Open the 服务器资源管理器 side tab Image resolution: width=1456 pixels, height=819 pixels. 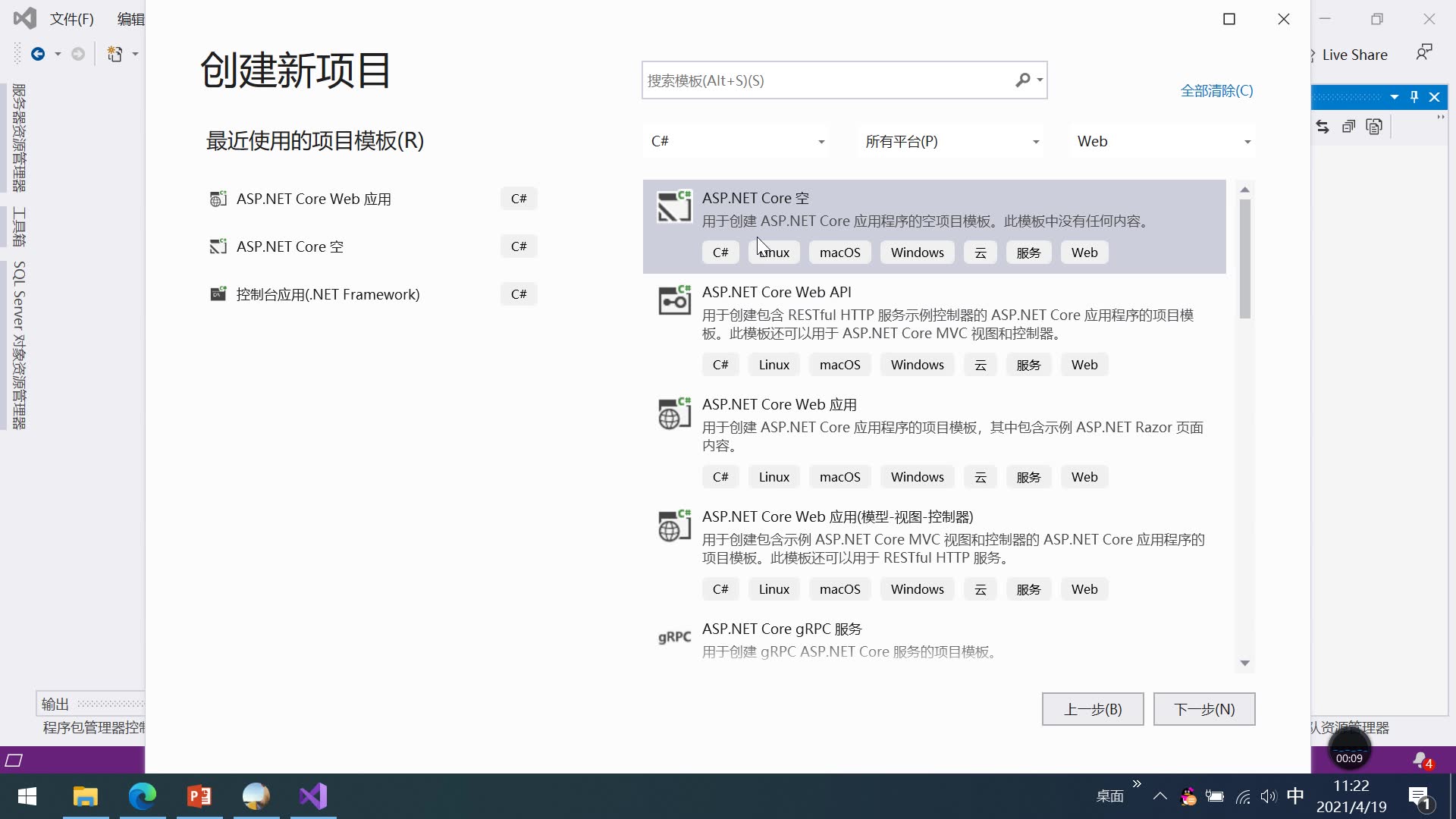click(x=19, y=138)
